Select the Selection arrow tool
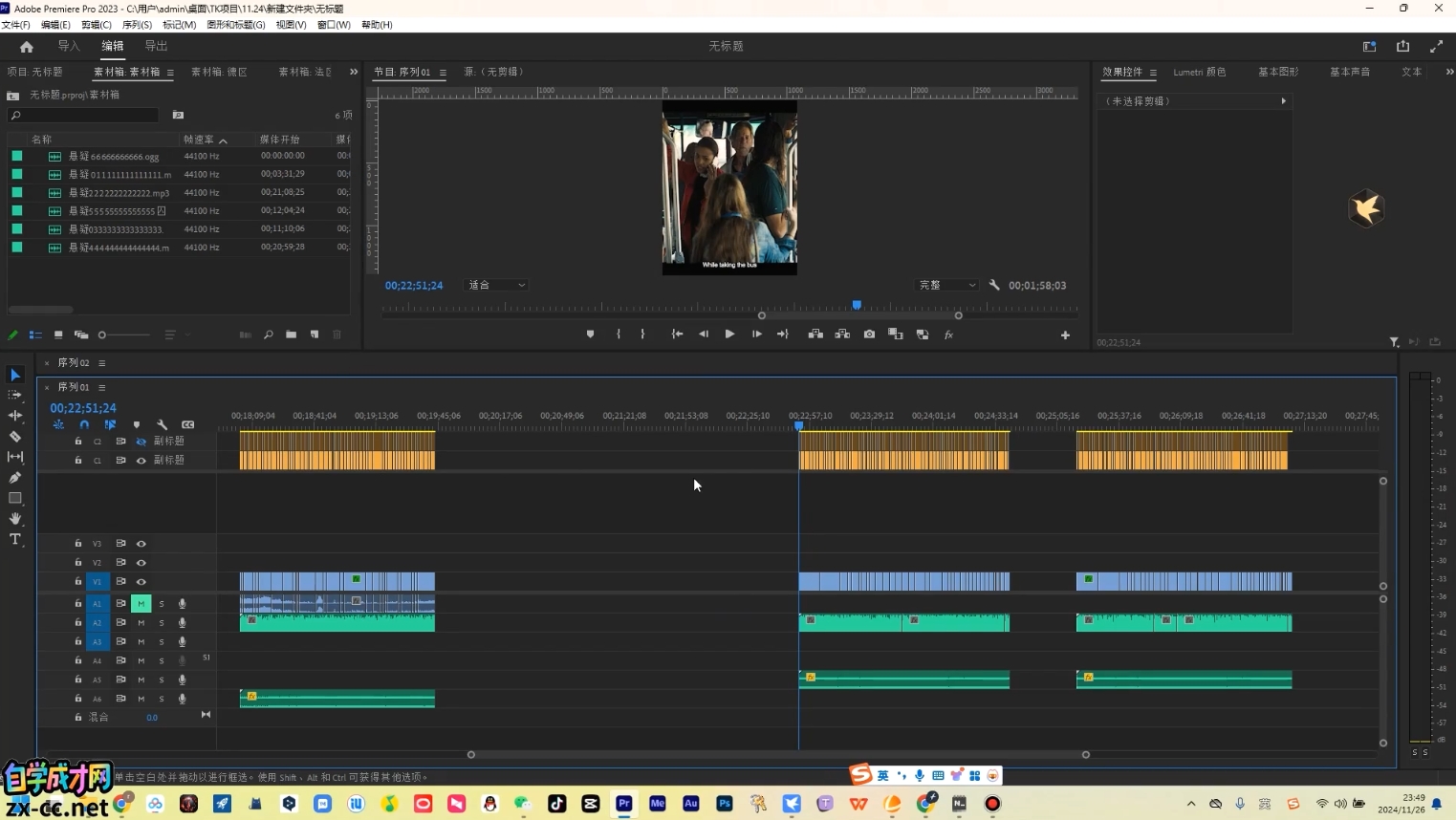Viewport: 1456px width, 820px height. pos(15,375)
